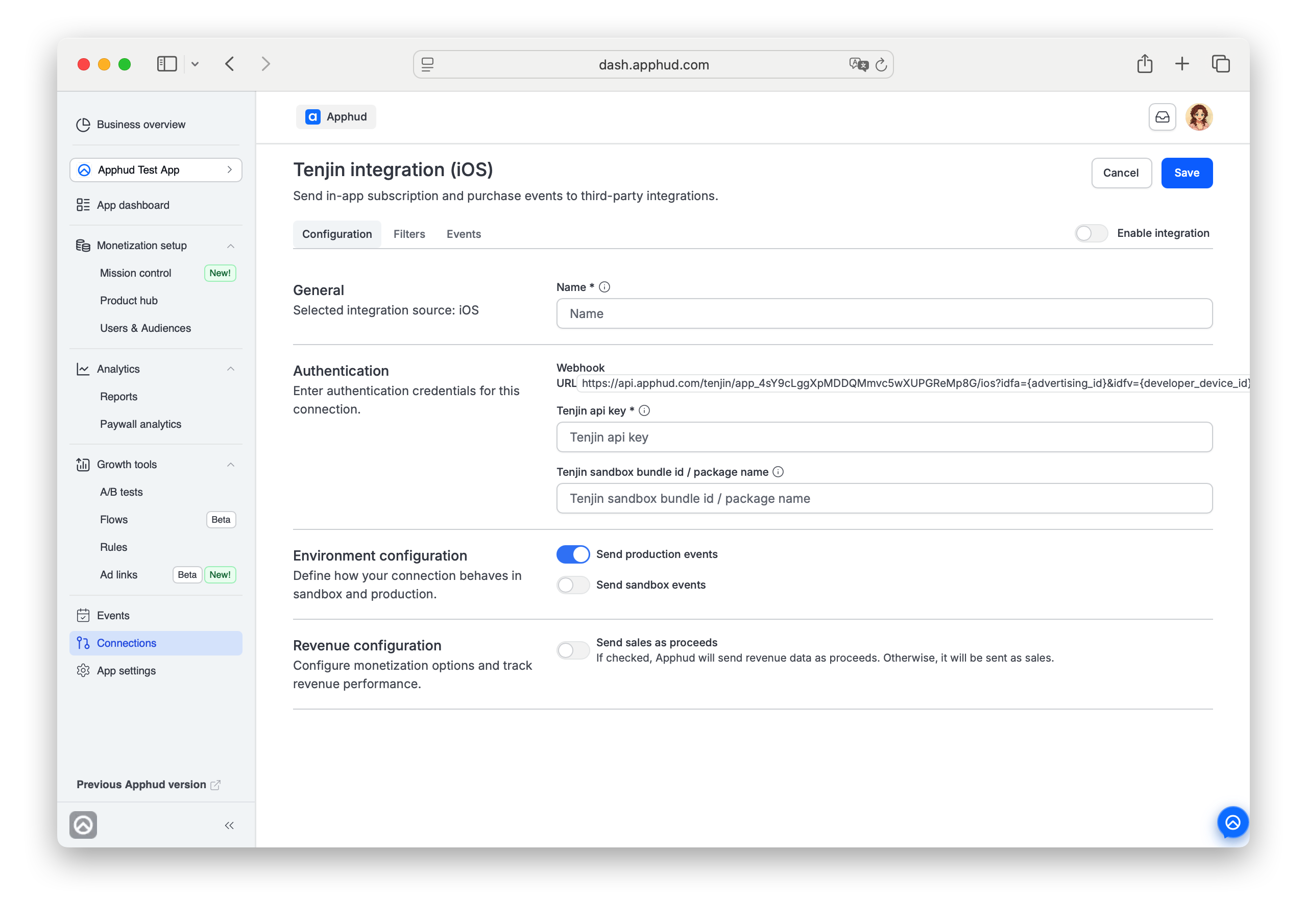Click the Apphud Test App logo icon

point(84,170)
